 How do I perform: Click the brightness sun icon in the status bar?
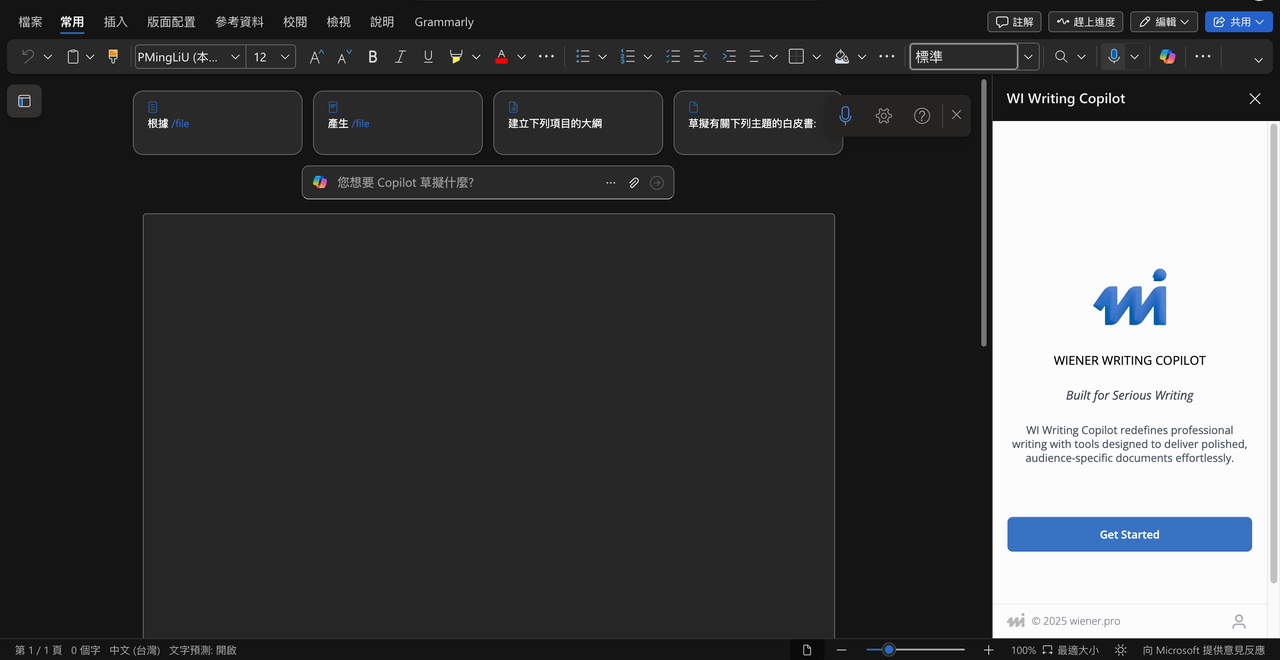pyautogui.click(x=1121, y=650)
